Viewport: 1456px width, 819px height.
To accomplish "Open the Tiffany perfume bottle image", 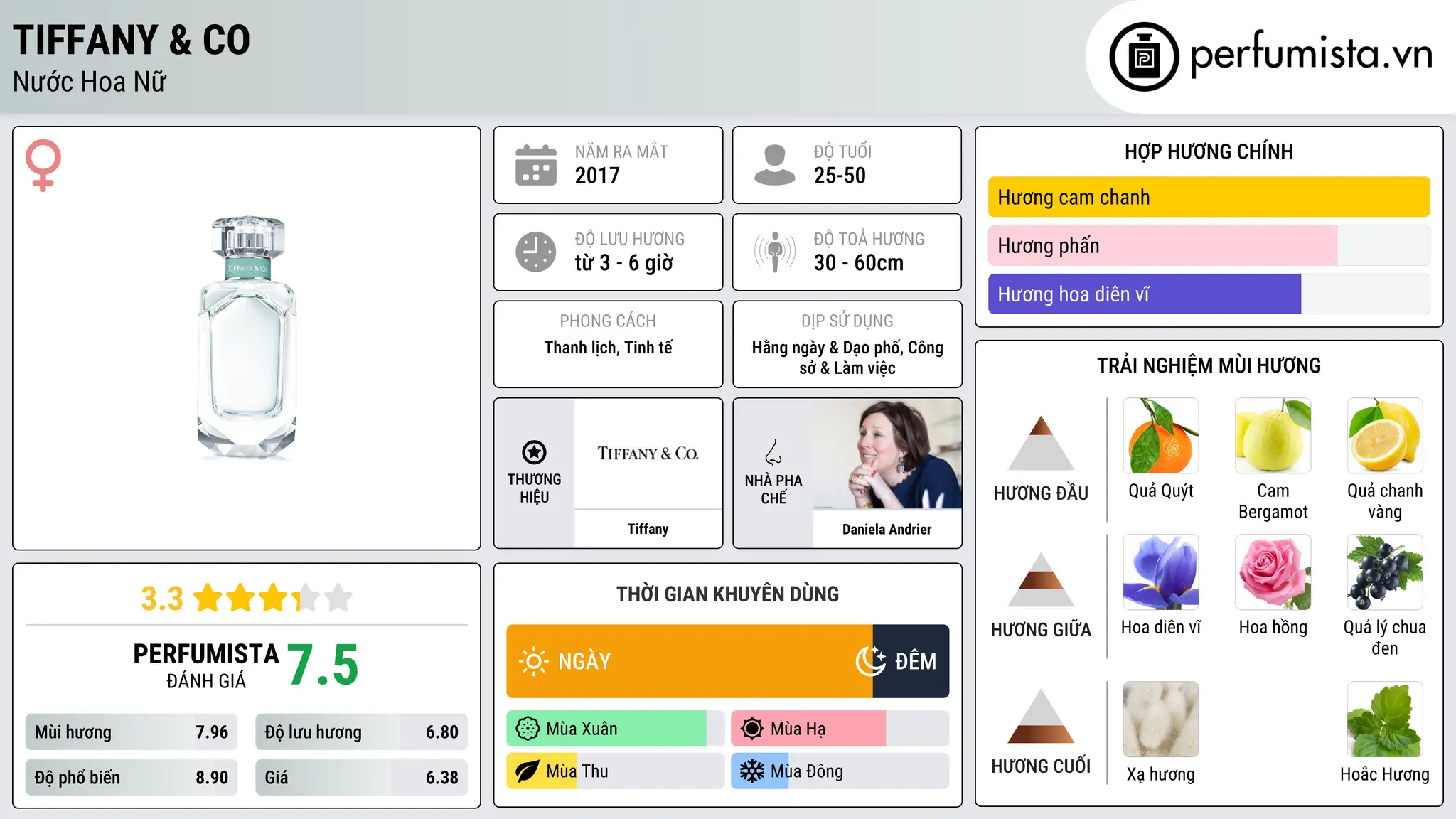I will click(x=247, y=338).
